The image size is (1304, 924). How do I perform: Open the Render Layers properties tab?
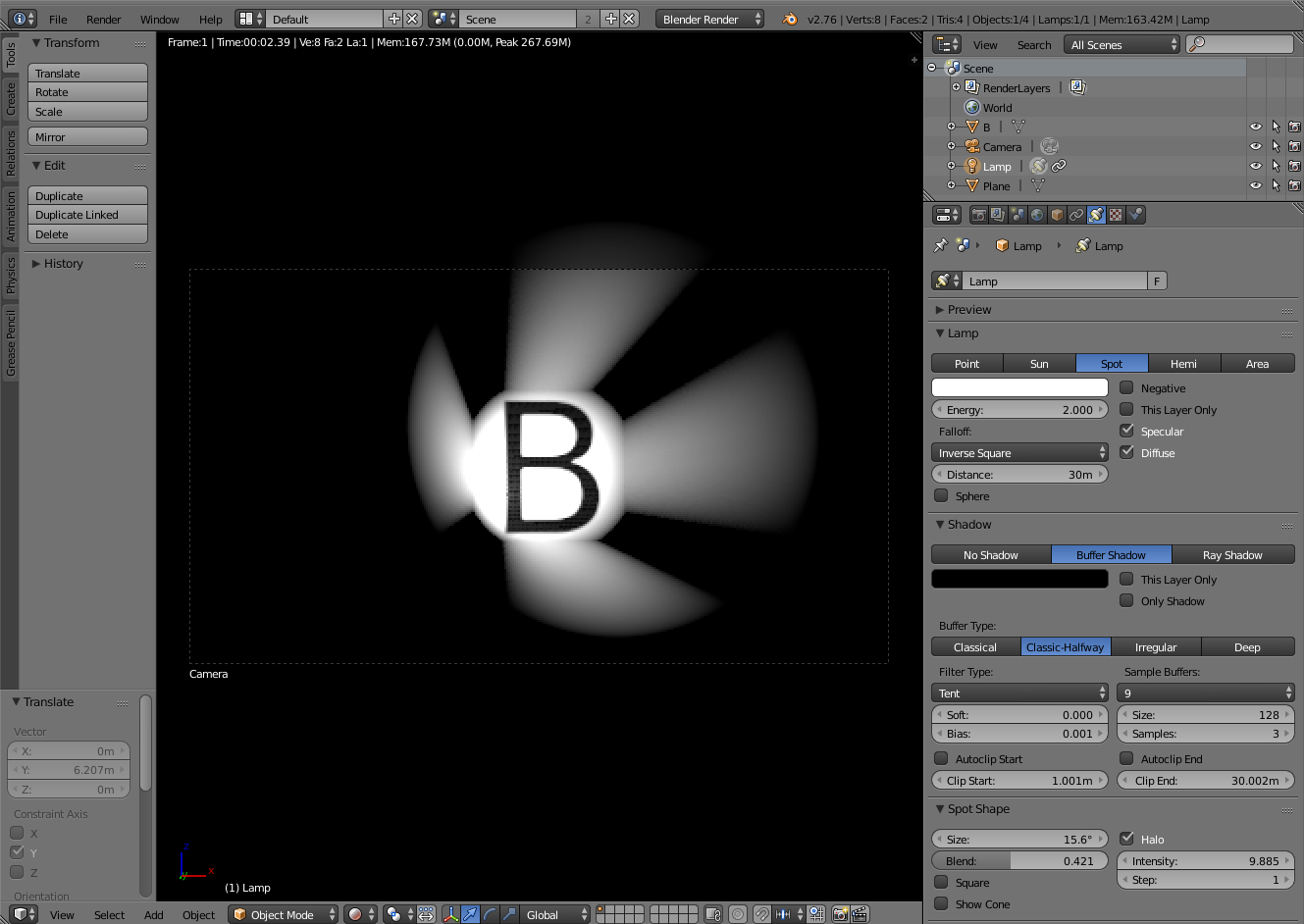pyautogui.click(x=998, y=215)
